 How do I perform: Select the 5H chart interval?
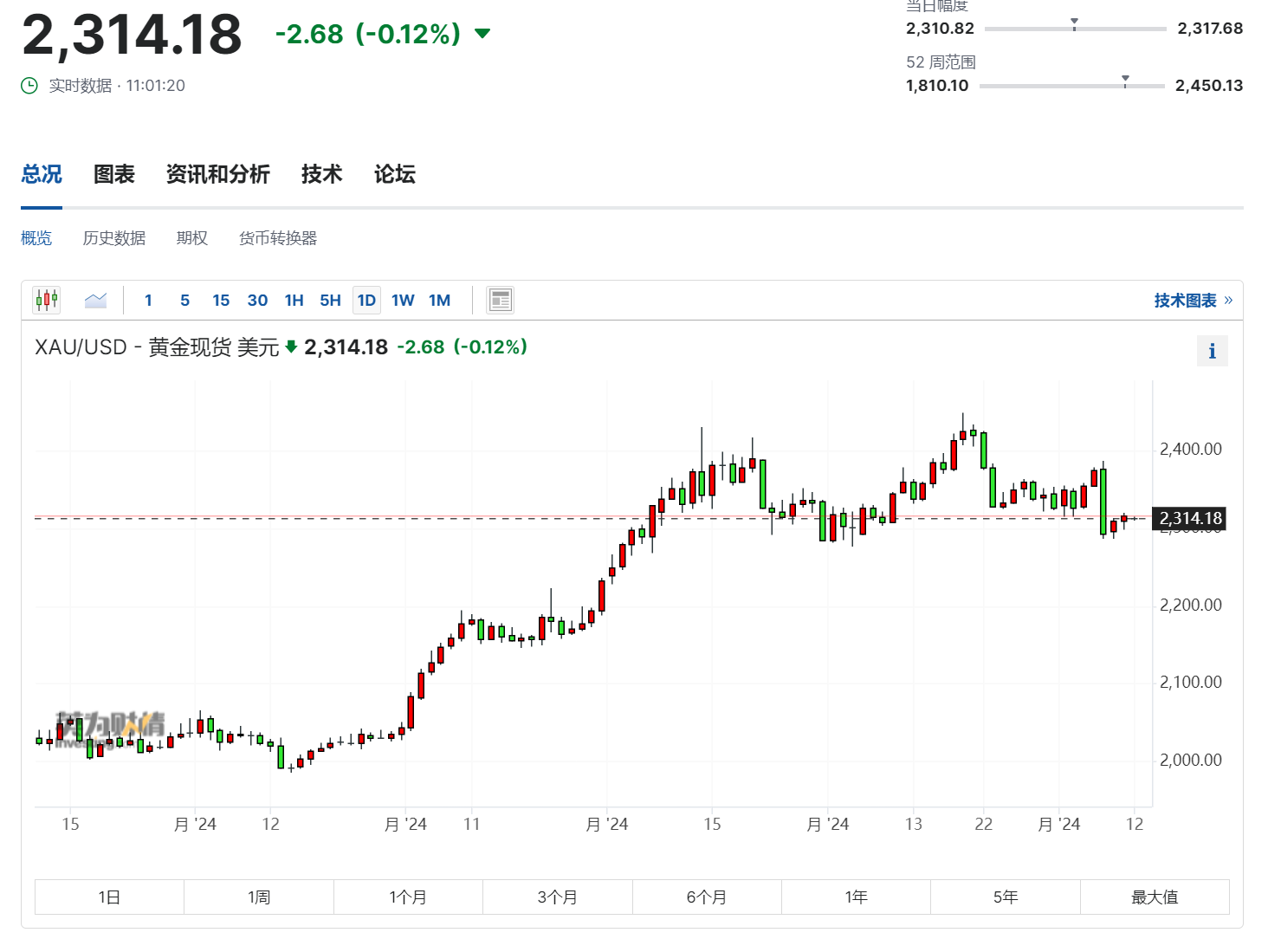coord(330,301)
